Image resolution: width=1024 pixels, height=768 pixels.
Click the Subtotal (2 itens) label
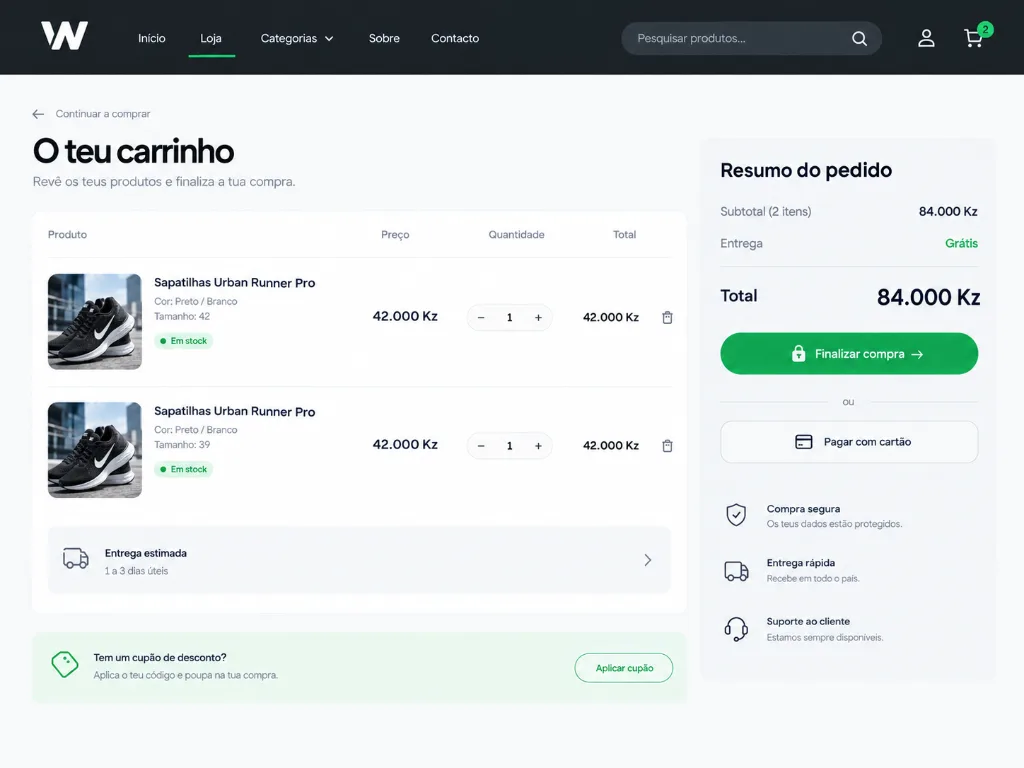pyautogui.click(x=765, y=212)
